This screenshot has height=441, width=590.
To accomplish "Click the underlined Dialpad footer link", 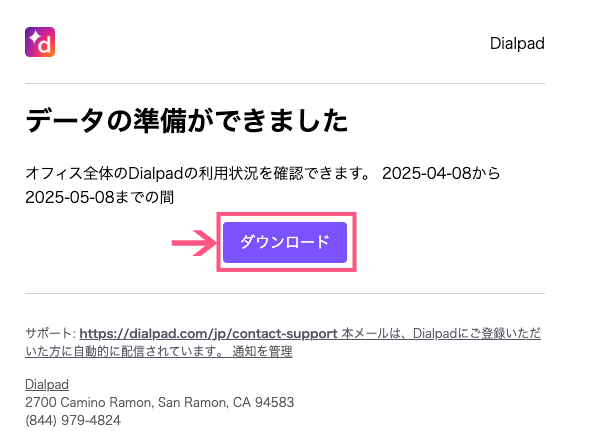I will [47, 385].
